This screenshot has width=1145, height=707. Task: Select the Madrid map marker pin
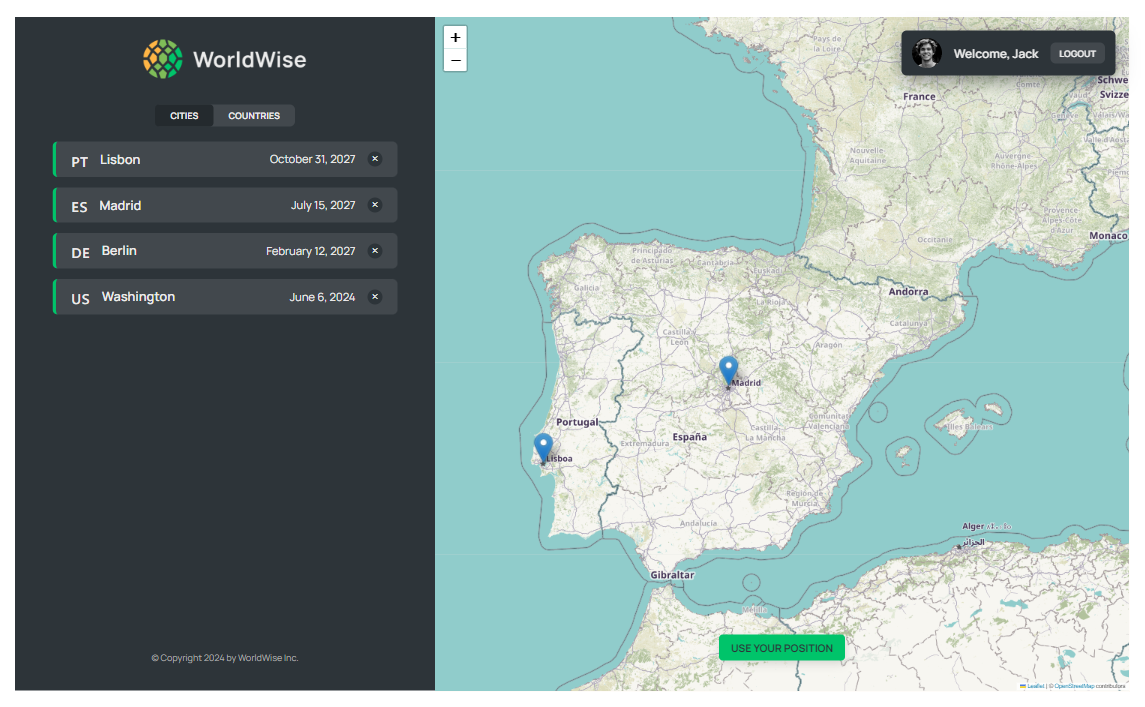point(728,371)
